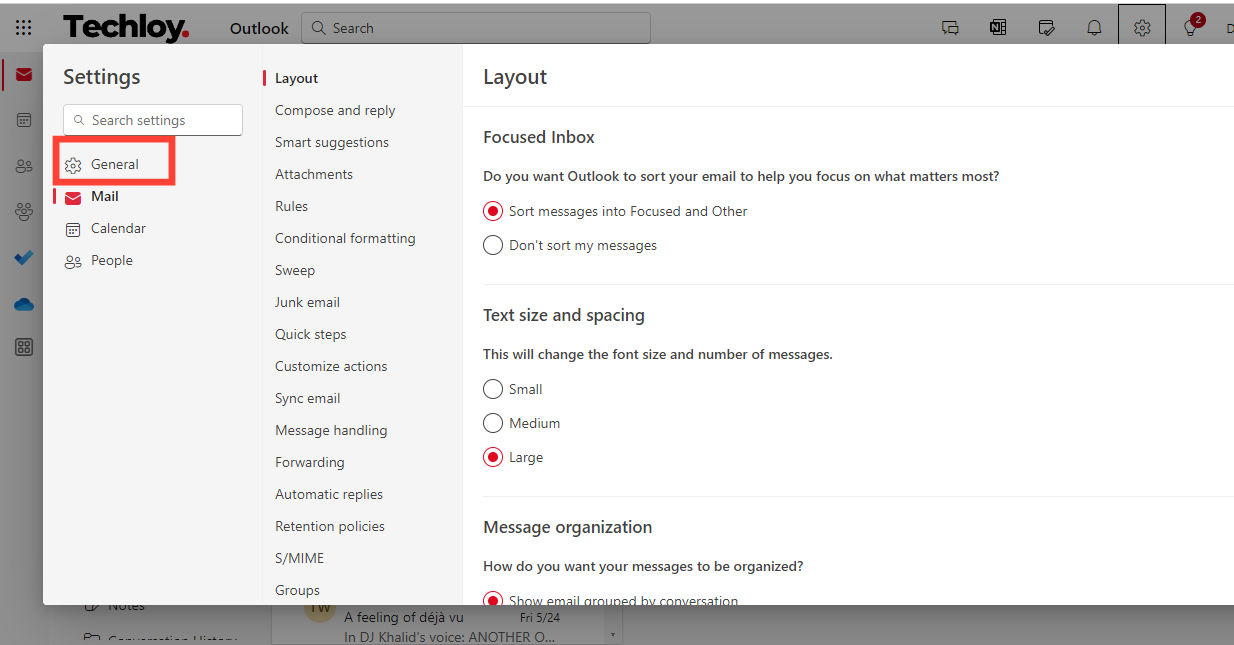
Task: Open Forwarding settings
Action: (x=310, y=462)
